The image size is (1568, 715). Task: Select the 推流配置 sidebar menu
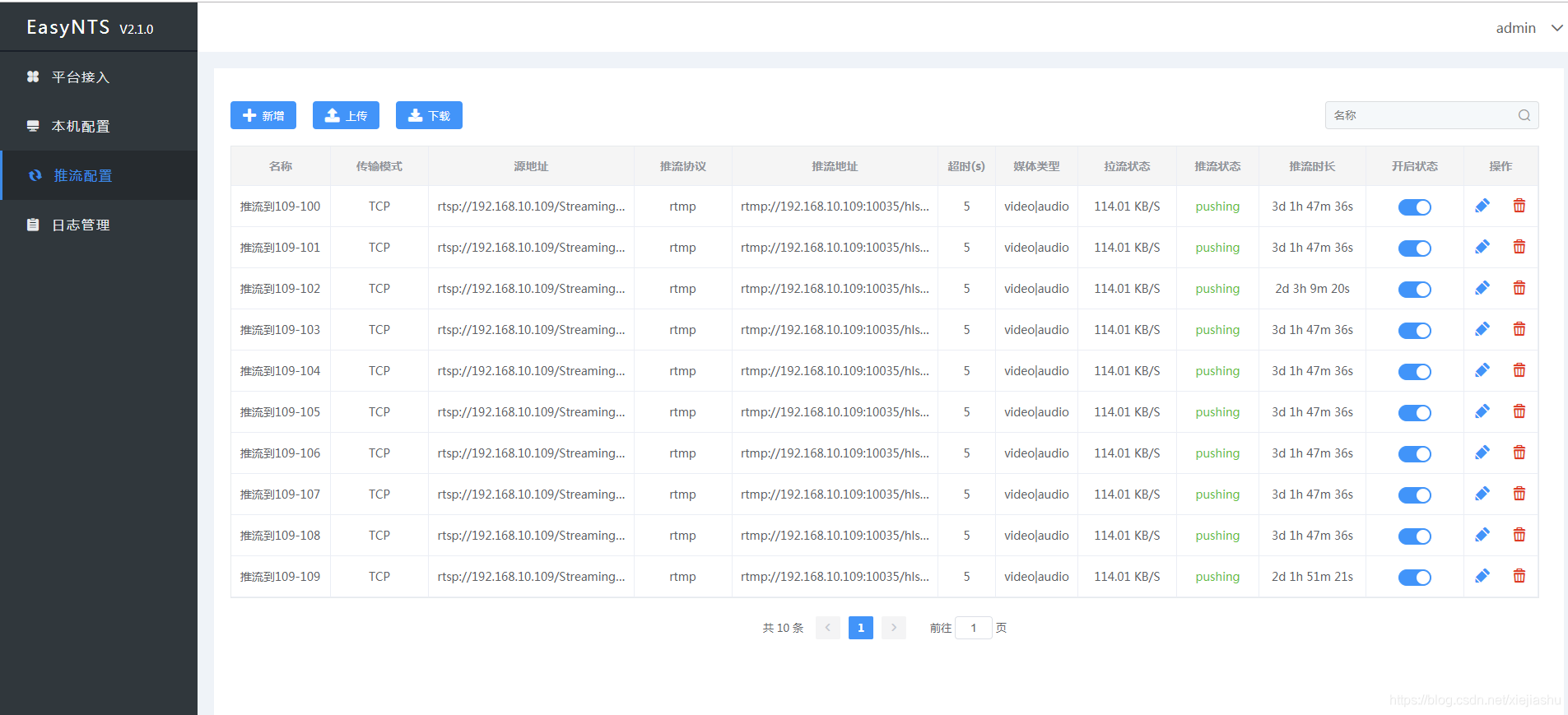99,175
